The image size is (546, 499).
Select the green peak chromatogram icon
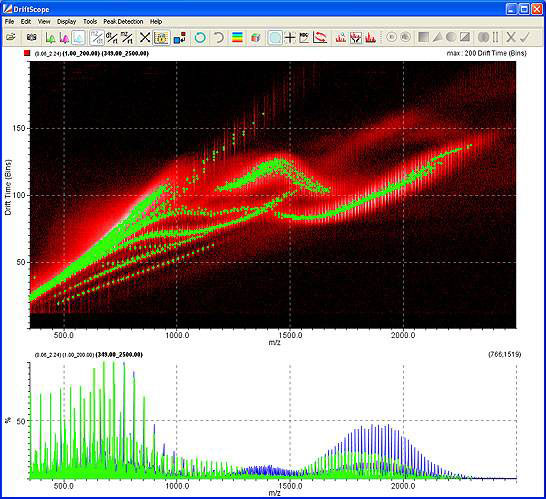pos(50,37)
